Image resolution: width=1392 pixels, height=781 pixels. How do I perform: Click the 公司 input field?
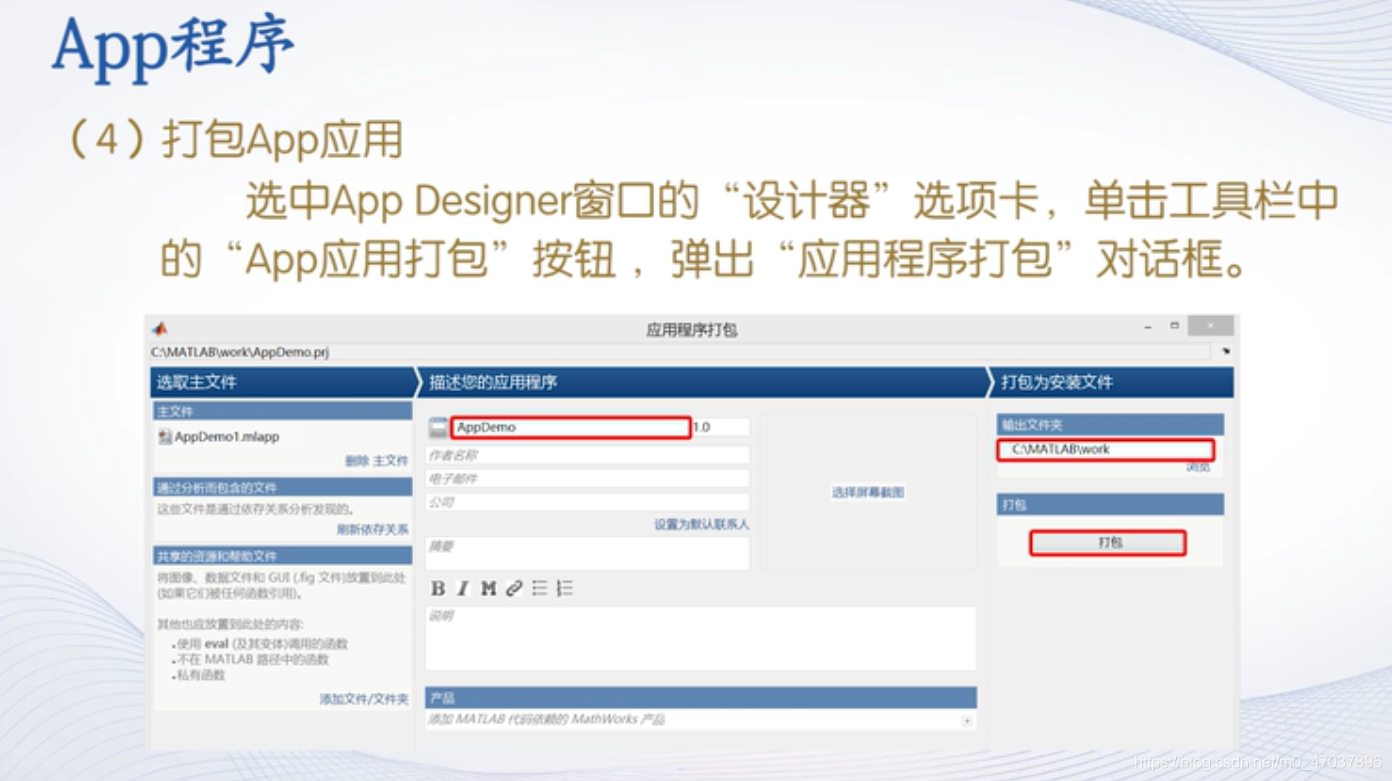(x=587, y=502)
